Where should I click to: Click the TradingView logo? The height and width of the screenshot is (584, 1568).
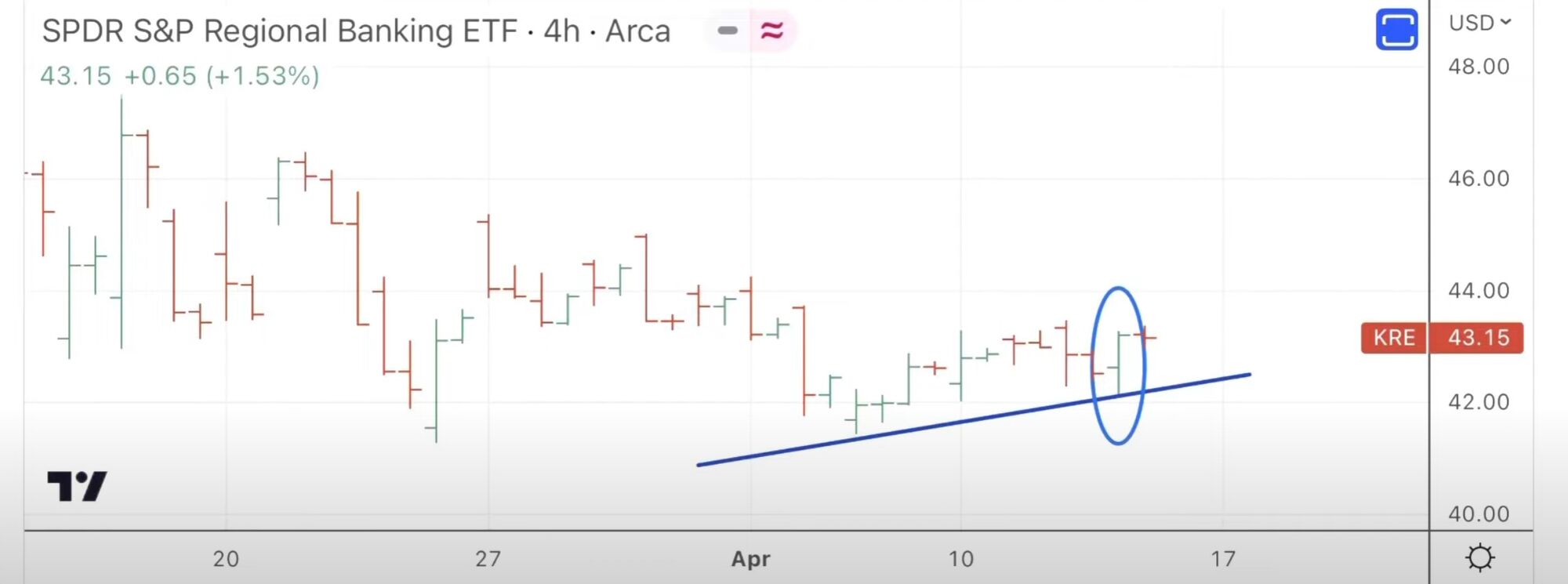pos(77,486)
